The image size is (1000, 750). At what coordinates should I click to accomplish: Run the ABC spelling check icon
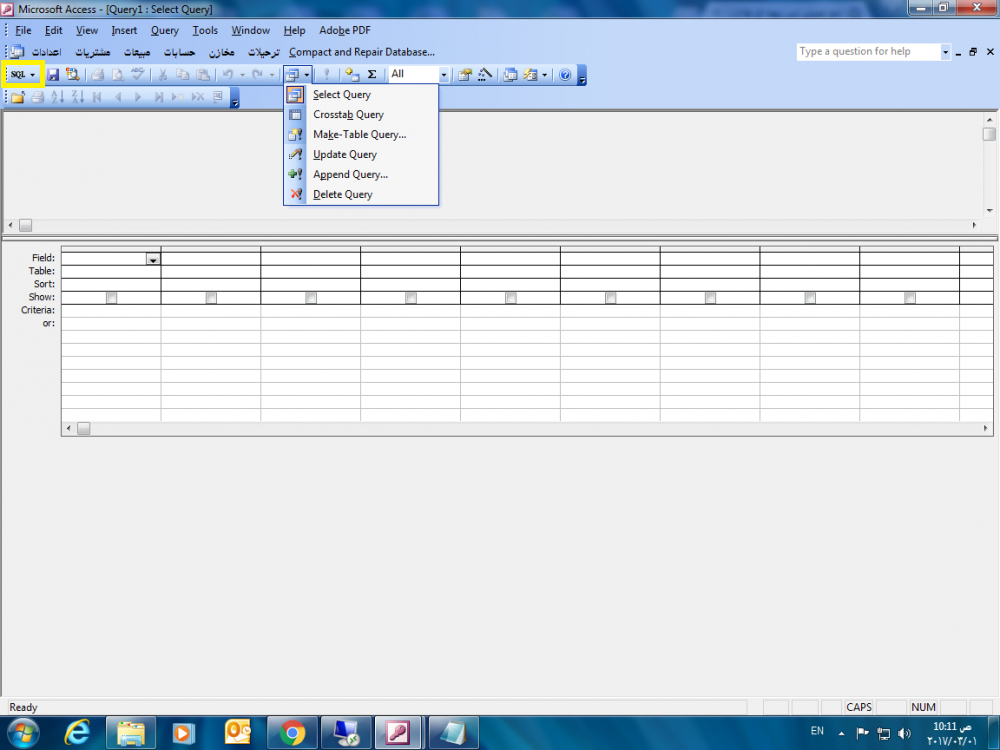[x=138, y=75]
